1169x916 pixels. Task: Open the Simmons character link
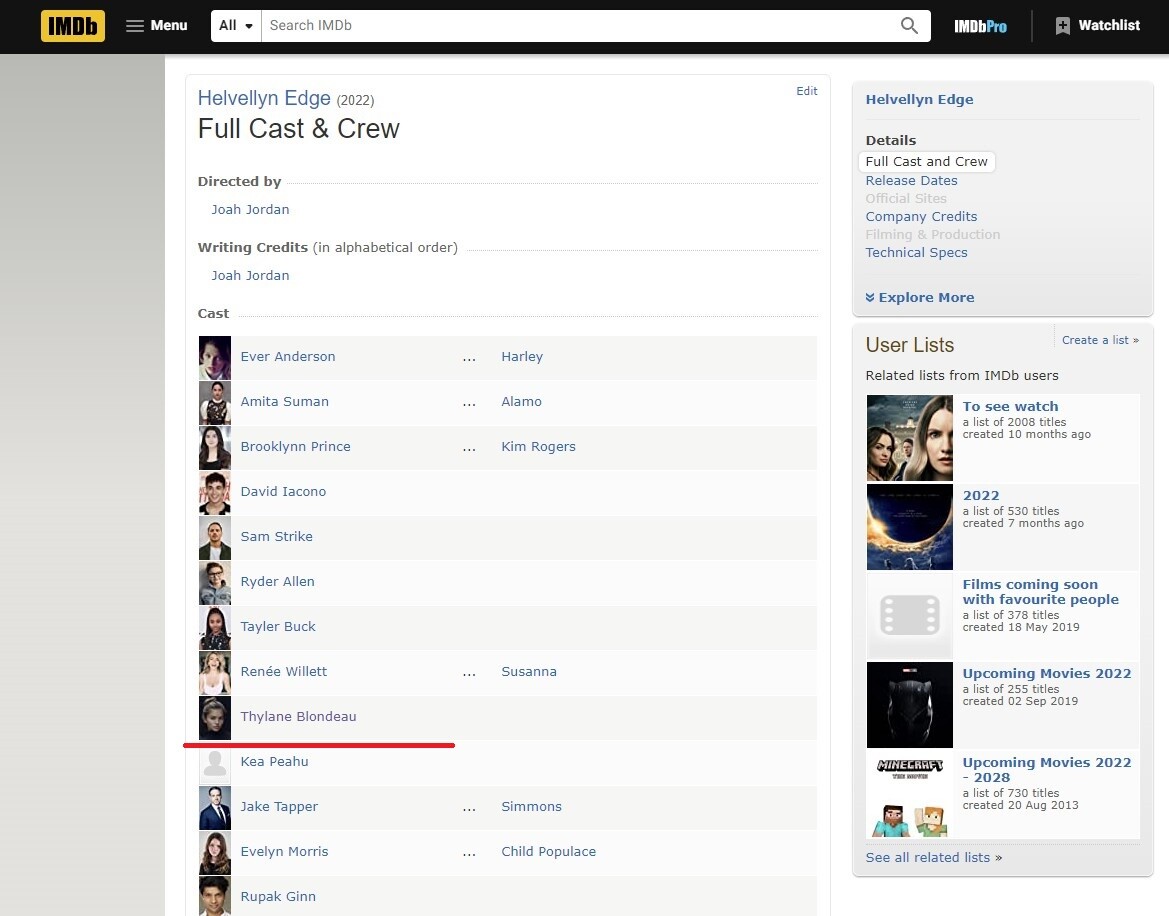(531, 806)
